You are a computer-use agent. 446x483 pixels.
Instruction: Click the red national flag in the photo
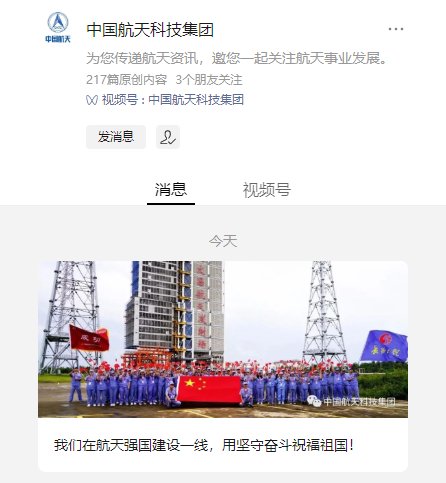pyautogui.click(x=209, y=389)
